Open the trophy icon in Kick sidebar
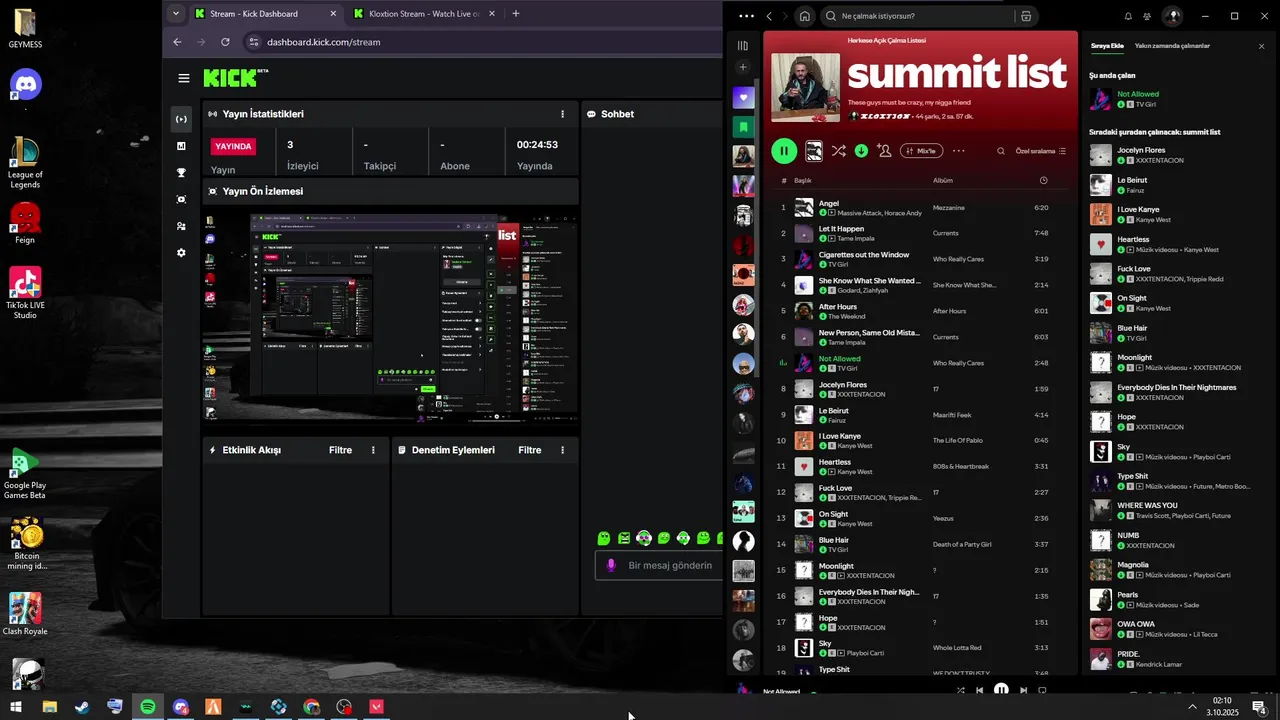The image size is (1280, 720). point(181,173)
